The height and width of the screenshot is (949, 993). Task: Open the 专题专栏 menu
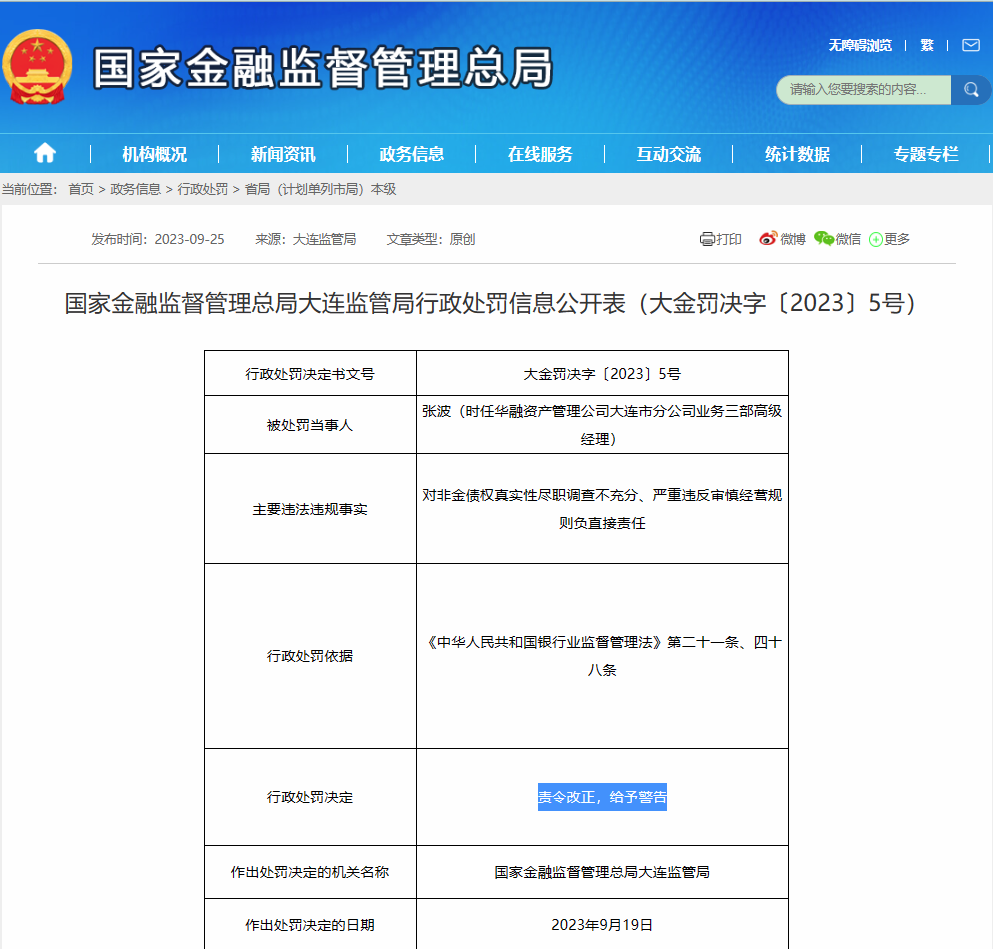click(x=926, y=154)
